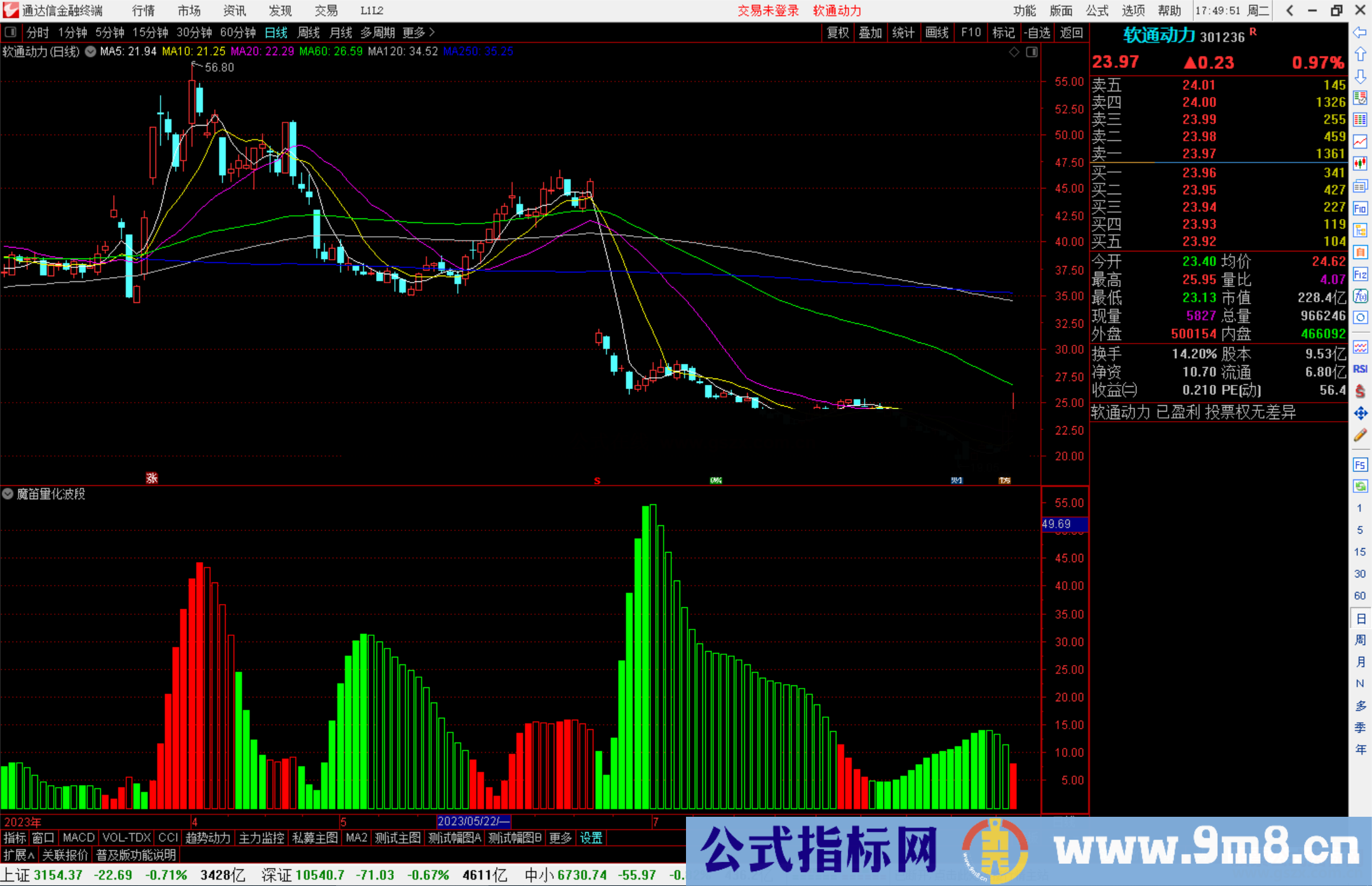Viewport: 1372px width, 886px height.
Task: Select the RSI indicator icon in the sidebar
Action: [1361, 366]
